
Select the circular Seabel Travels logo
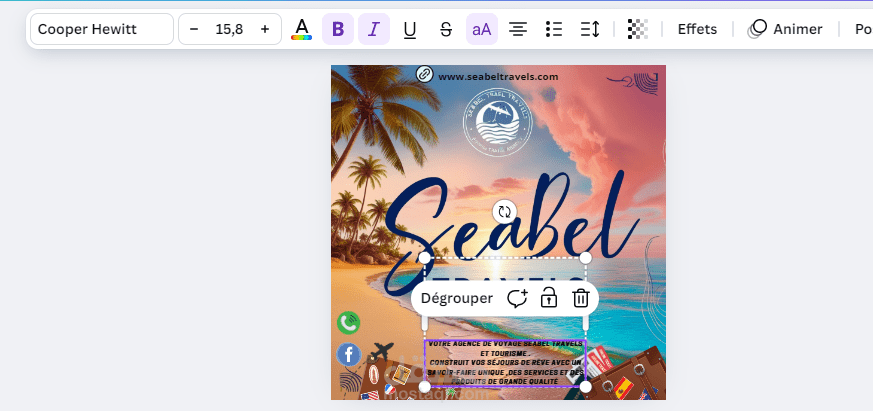(497, 121)
